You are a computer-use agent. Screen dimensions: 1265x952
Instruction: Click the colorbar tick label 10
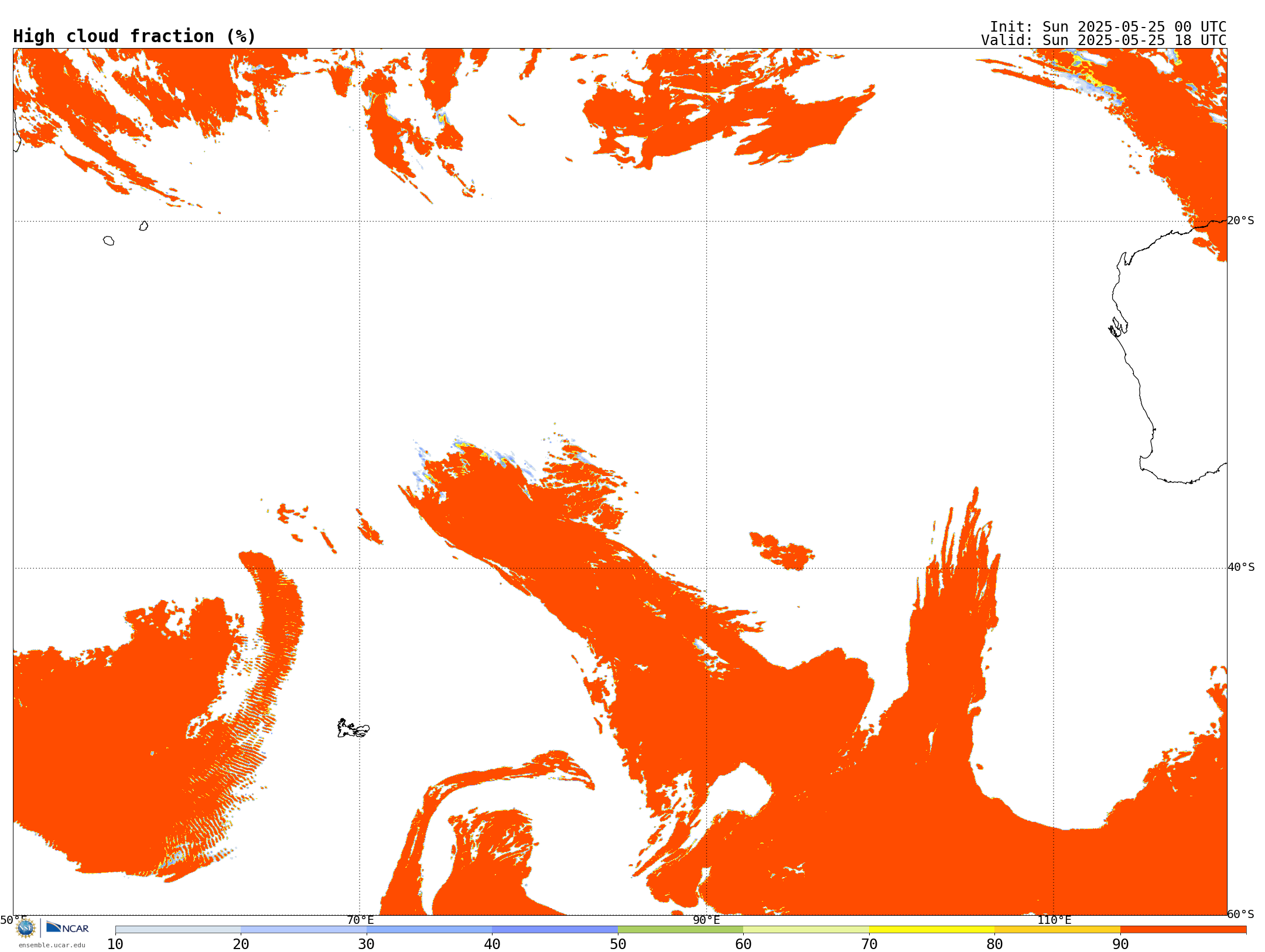(x=115, y=944)
